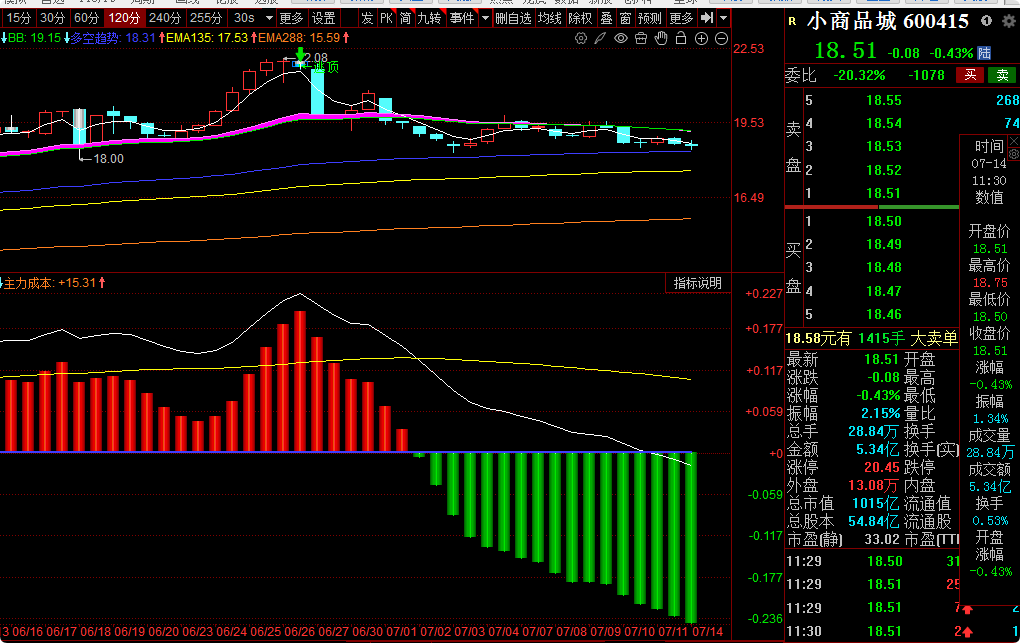
Task: Click the circled 1 info icon near stock name
Action: pos(986,21)
